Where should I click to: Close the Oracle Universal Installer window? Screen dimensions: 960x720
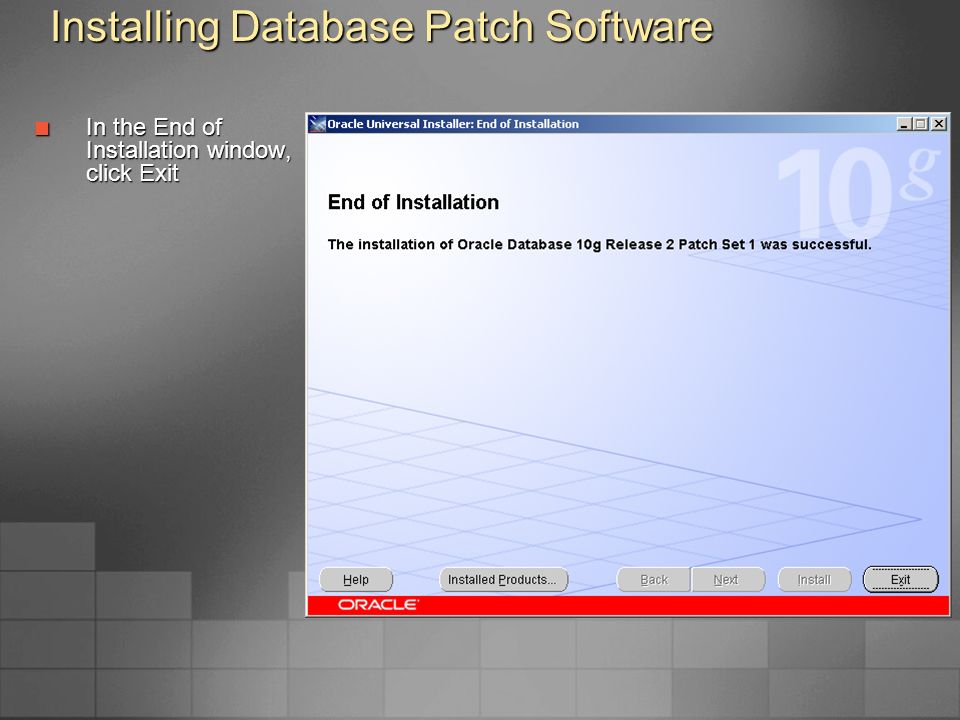tap(939, 124)
